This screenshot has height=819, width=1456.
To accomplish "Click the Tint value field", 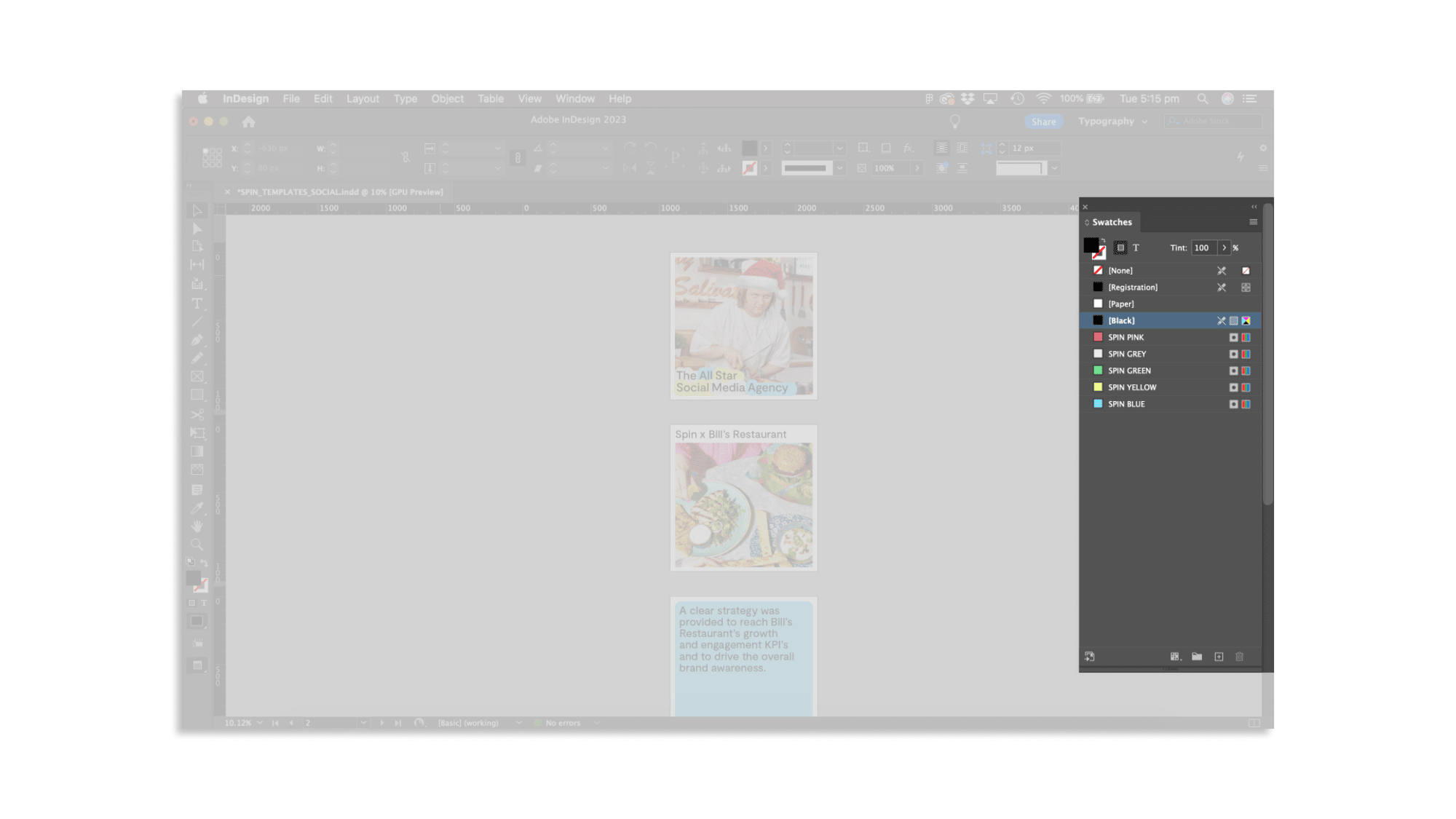I will click(x=1205, y=248).
